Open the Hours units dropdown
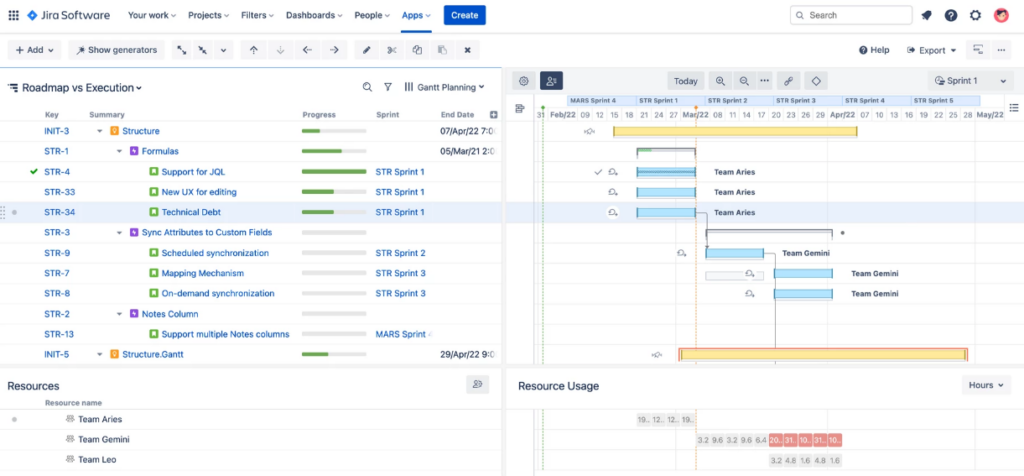1024x476 pixels. 986,385
